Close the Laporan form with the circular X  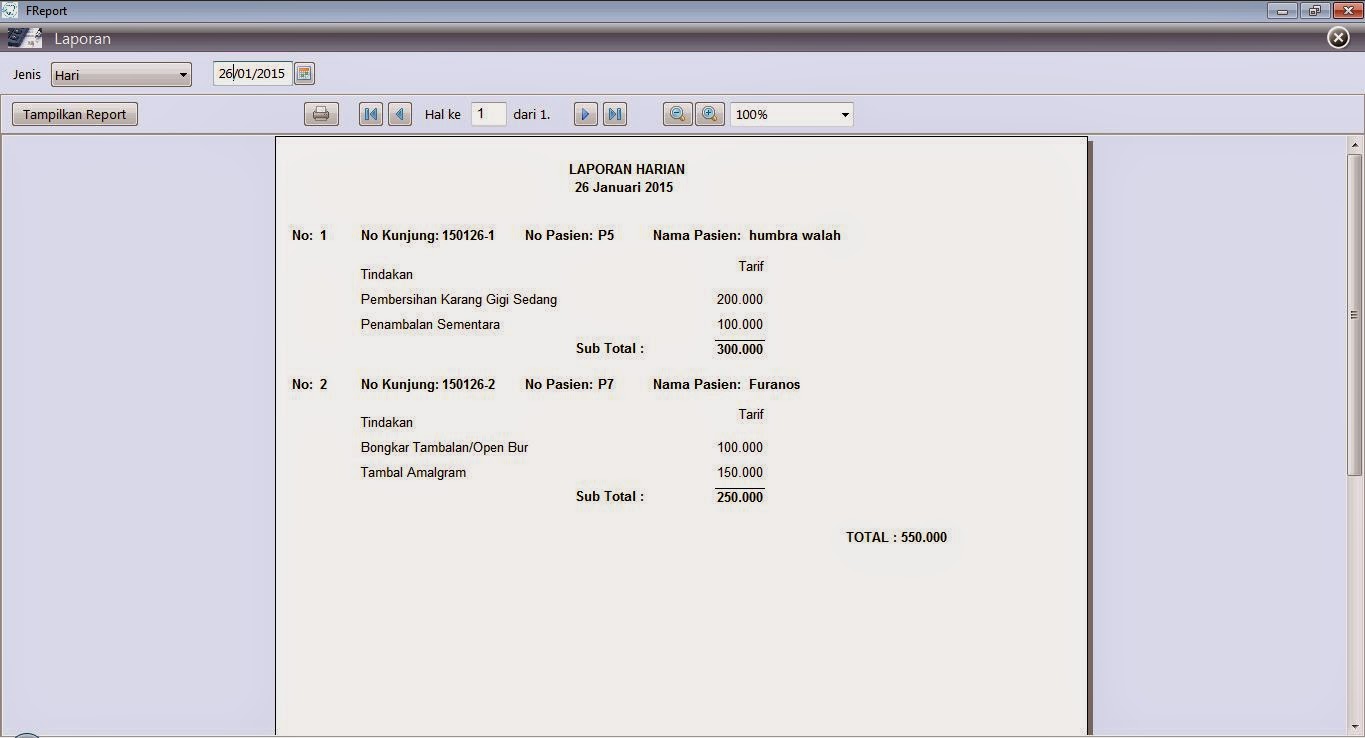[1338, 37]
